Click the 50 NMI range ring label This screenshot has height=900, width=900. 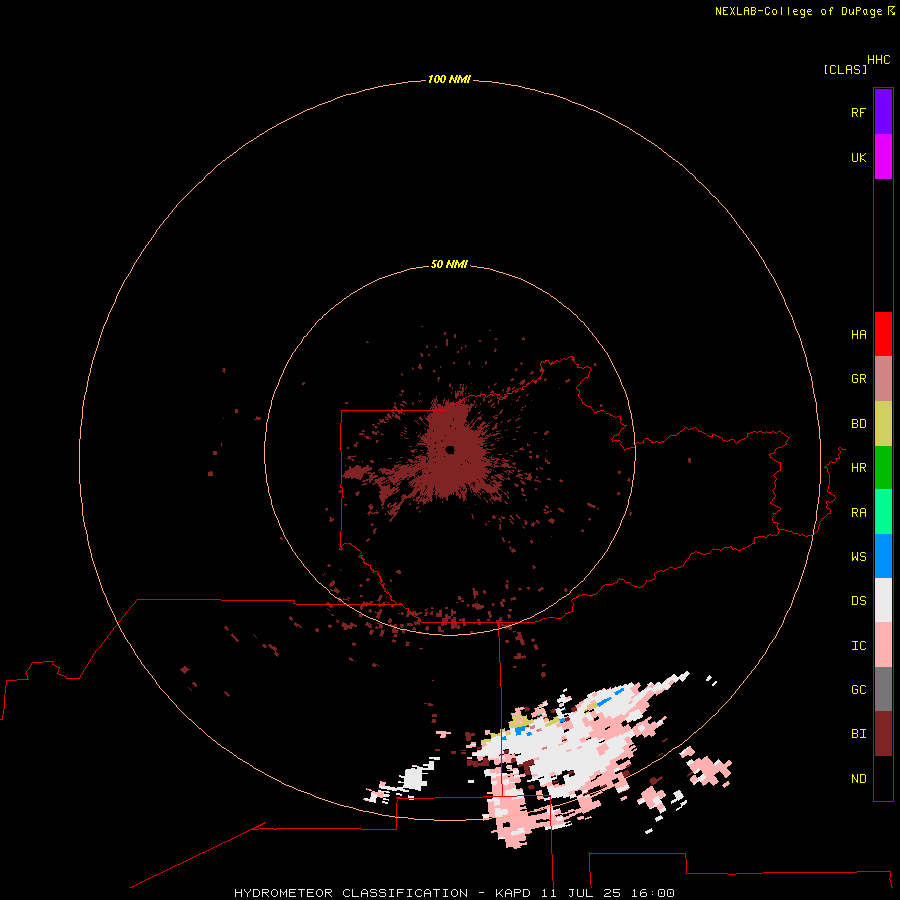449,264
